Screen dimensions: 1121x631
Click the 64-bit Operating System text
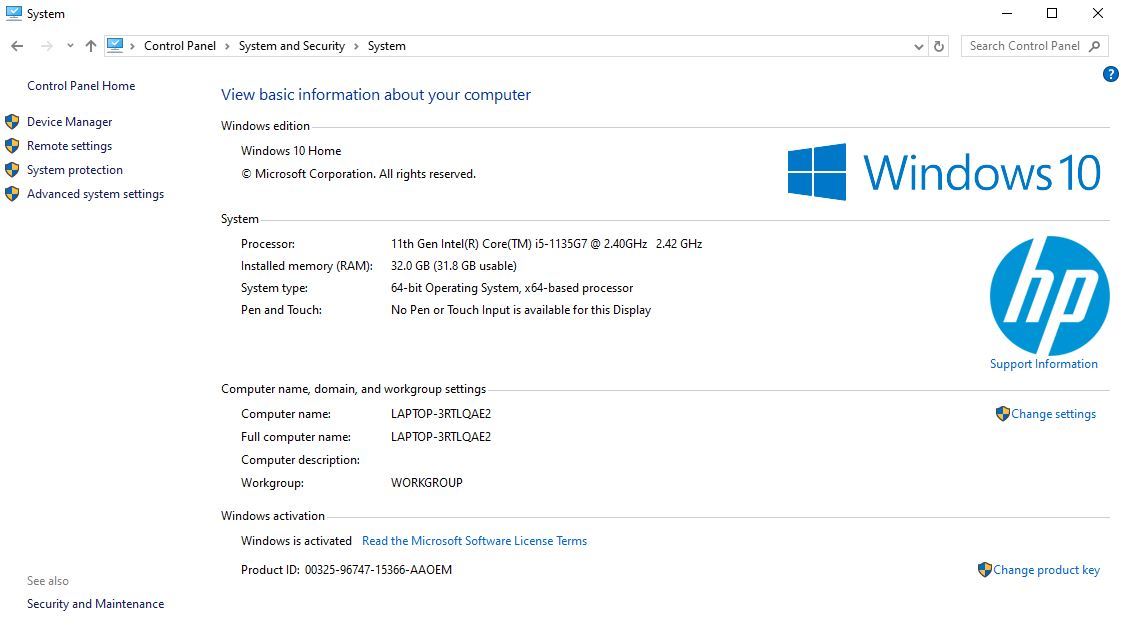(512, 288)
